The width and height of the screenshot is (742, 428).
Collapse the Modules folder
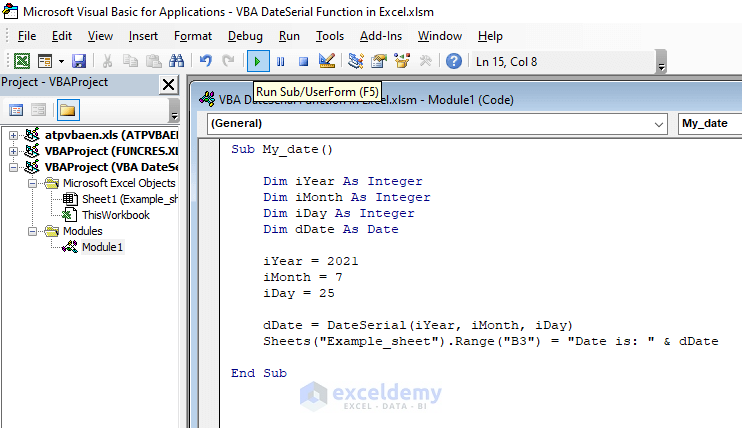[32, 231]
